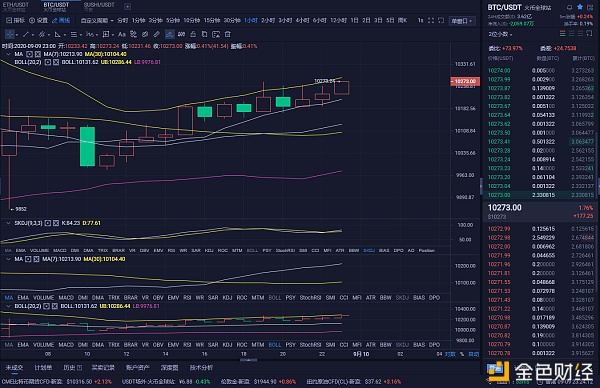Enter fullscreen chart mode icon

tap(431, 20)
